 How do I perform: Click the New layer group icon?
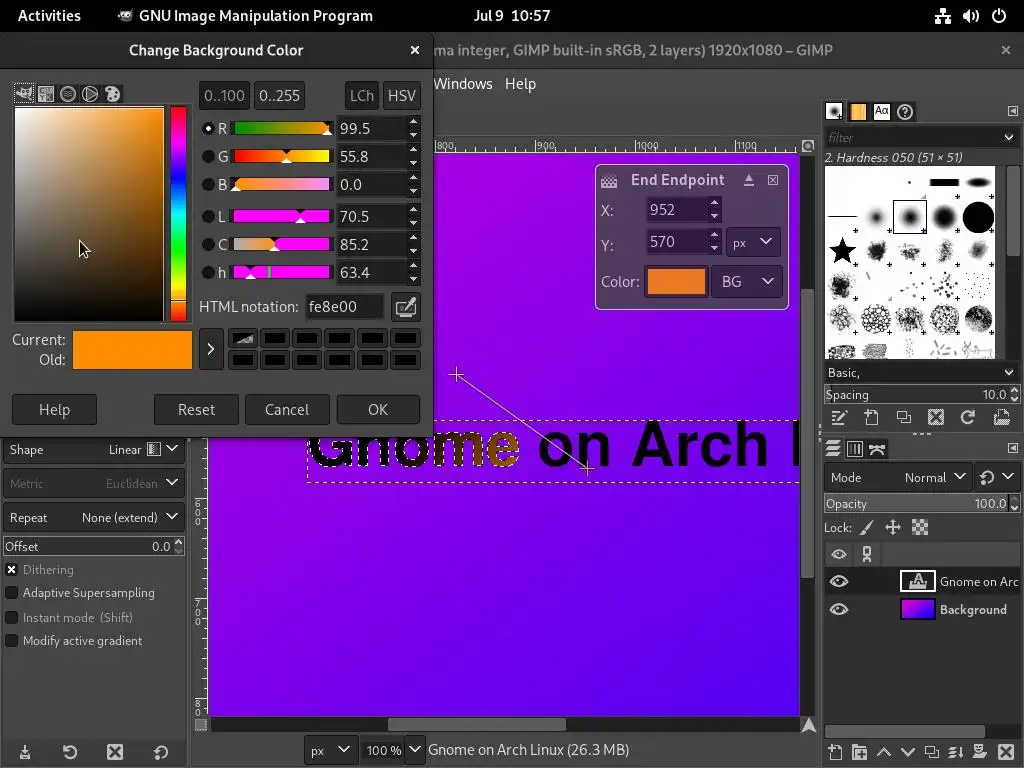click(x=859, y=752)
